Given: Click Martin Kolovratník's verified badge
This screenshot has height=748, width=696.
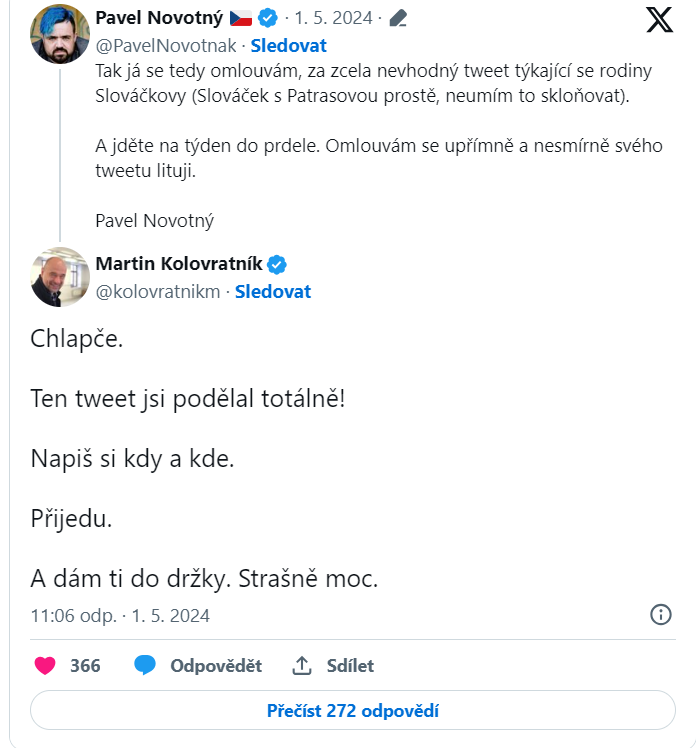Looking at the screenshot, I should 277,264.
